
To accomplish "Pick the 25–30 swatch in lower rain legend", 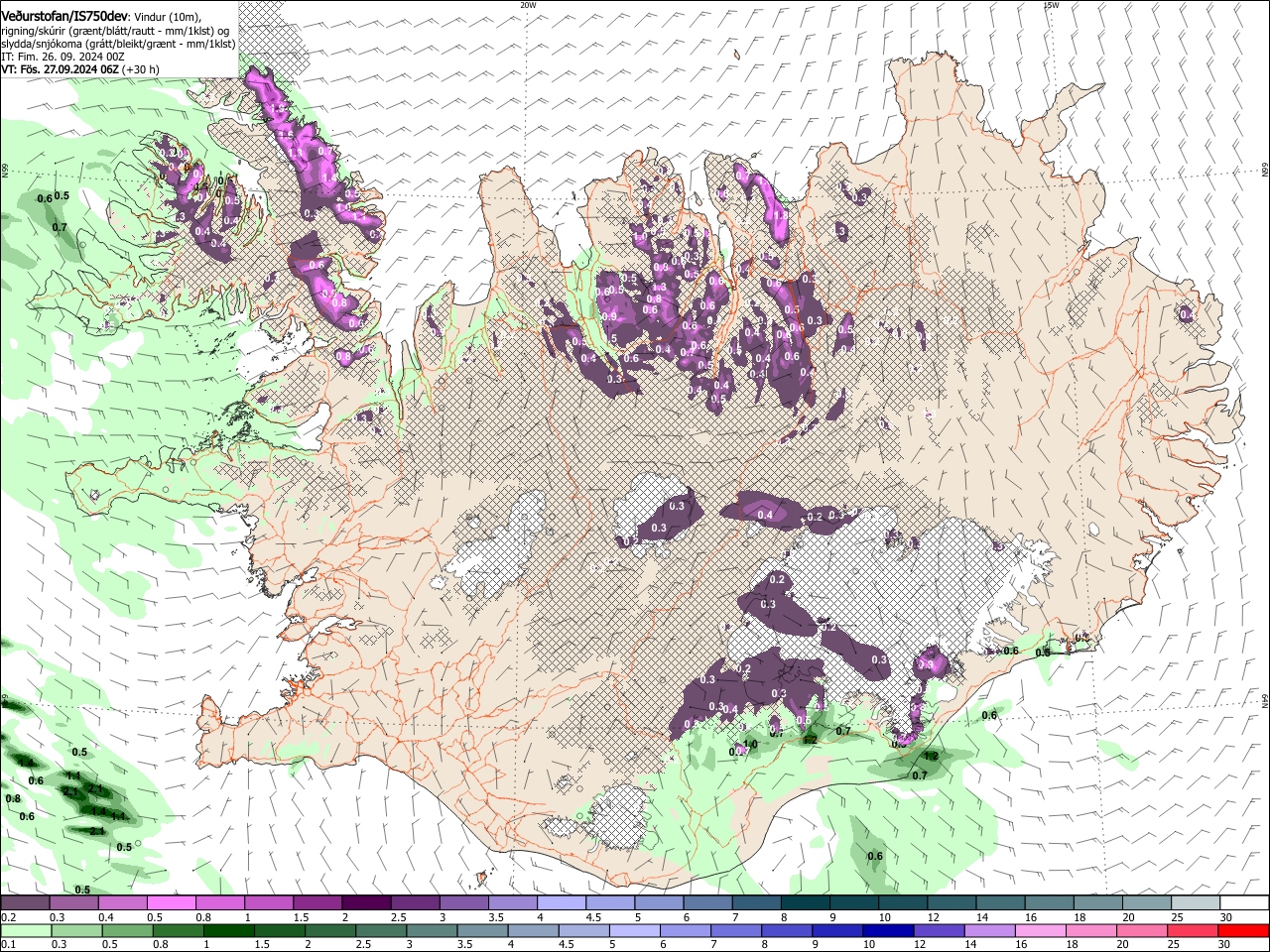I will [1191, 930].
